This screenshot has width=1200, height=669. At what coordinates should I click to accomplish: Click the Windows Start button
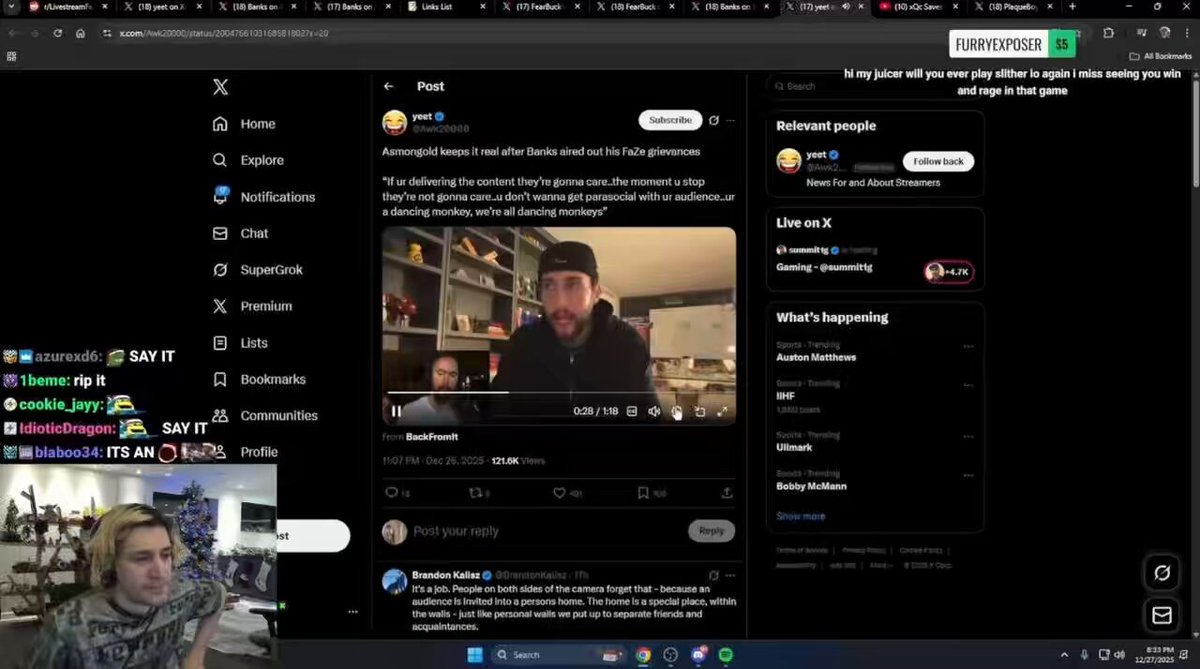point(474,655)
